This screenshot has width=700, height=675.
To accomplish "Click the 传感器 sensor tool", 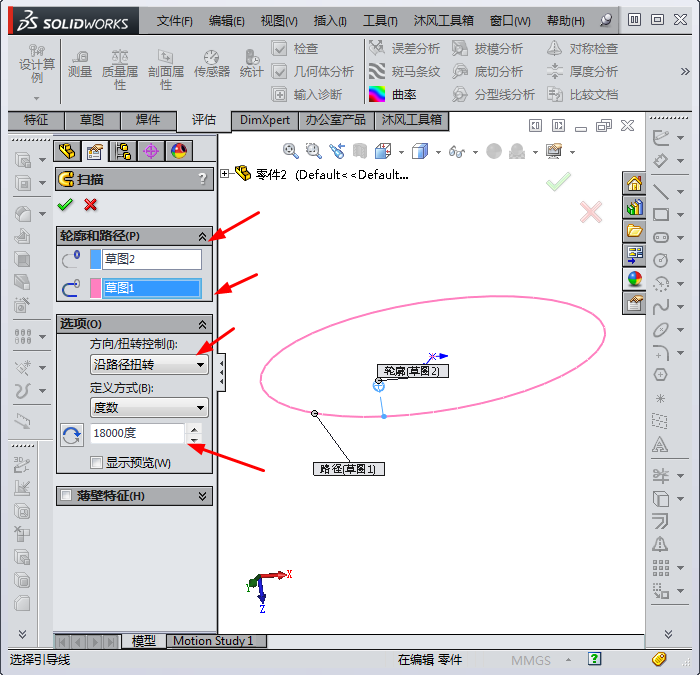I will [211, 62].
